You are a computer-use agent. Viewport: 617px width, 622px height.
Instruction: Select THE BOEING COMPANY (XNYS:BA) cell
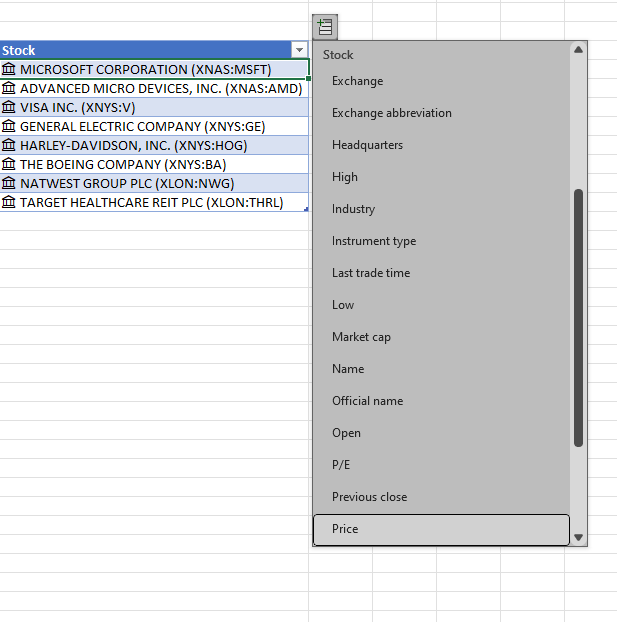pyautogui.click(x=154, y=164)
